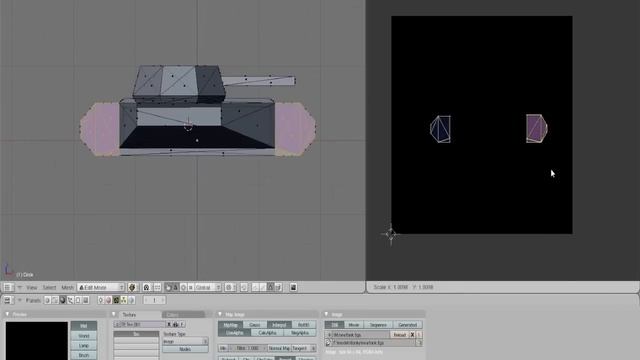Select the Movie image source
This screenshot has height=360, width=640.
(x=353, y=325)
